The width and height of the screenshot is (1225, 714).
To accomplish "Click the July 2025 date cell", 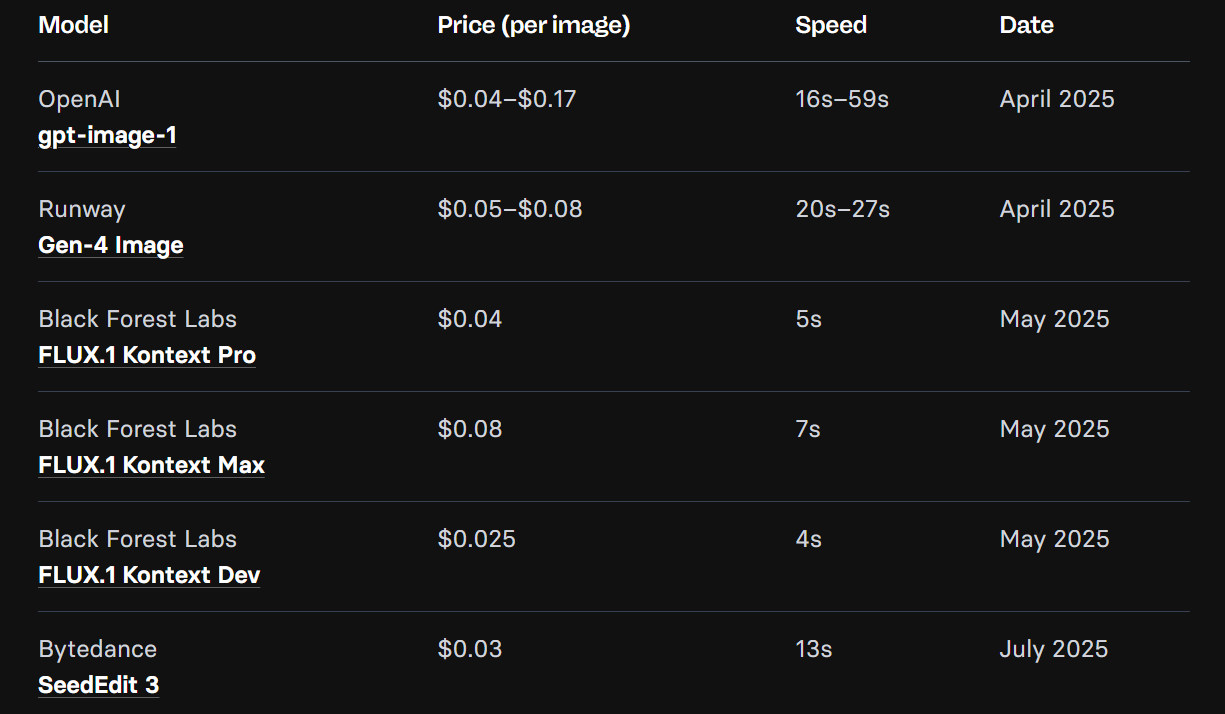I will point(1054,649).
